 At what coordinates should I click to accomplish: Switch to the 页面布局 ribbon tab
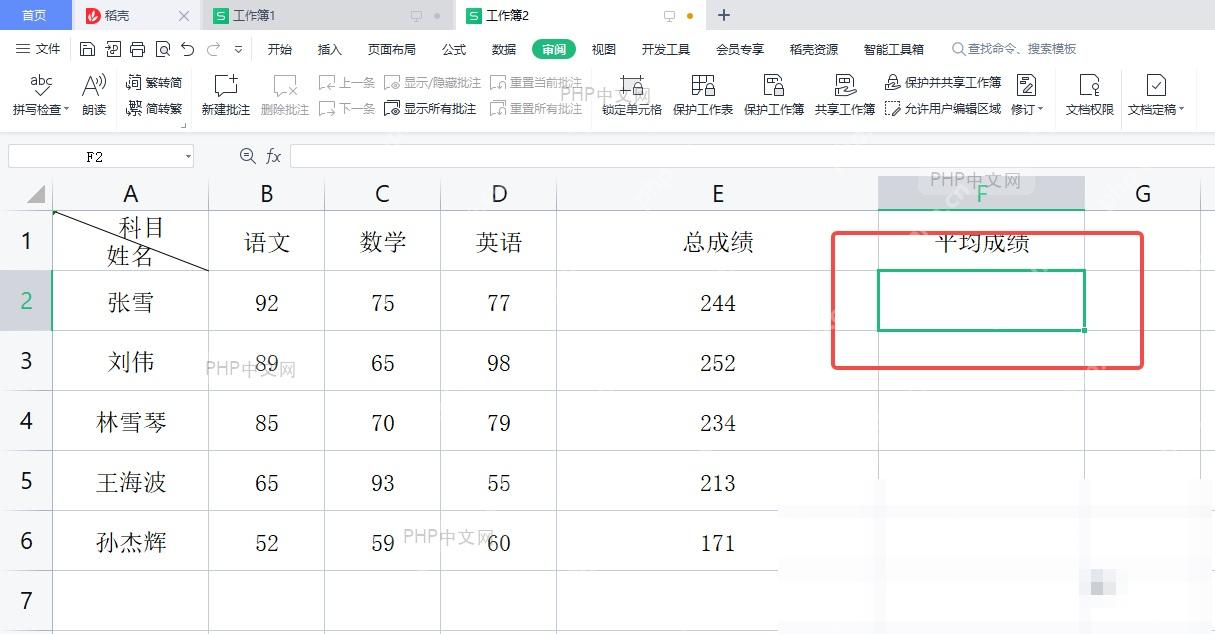point(391,49)
